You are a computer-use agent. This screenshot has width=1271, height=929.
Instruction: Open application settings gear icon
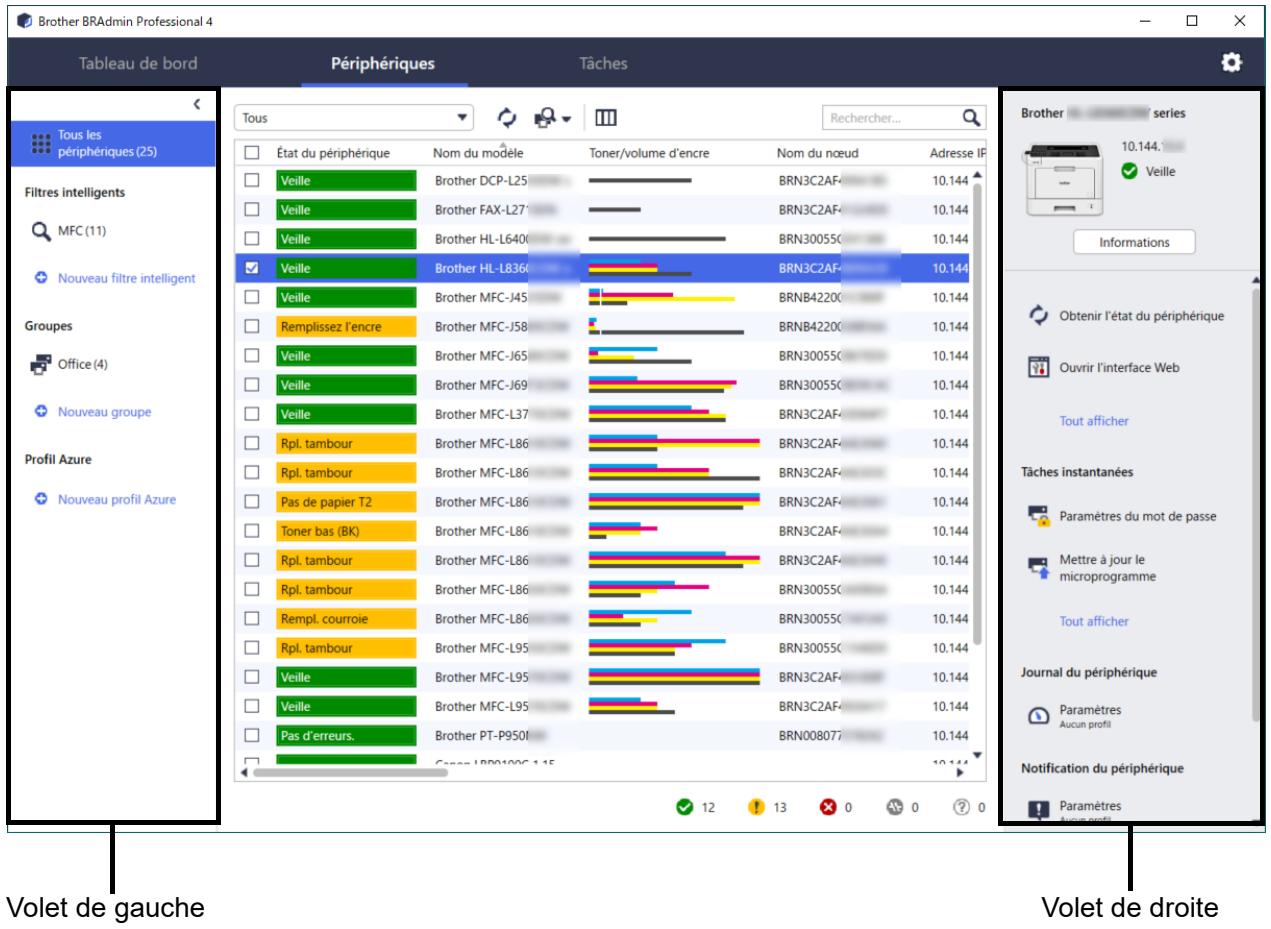click(1233, 63)
